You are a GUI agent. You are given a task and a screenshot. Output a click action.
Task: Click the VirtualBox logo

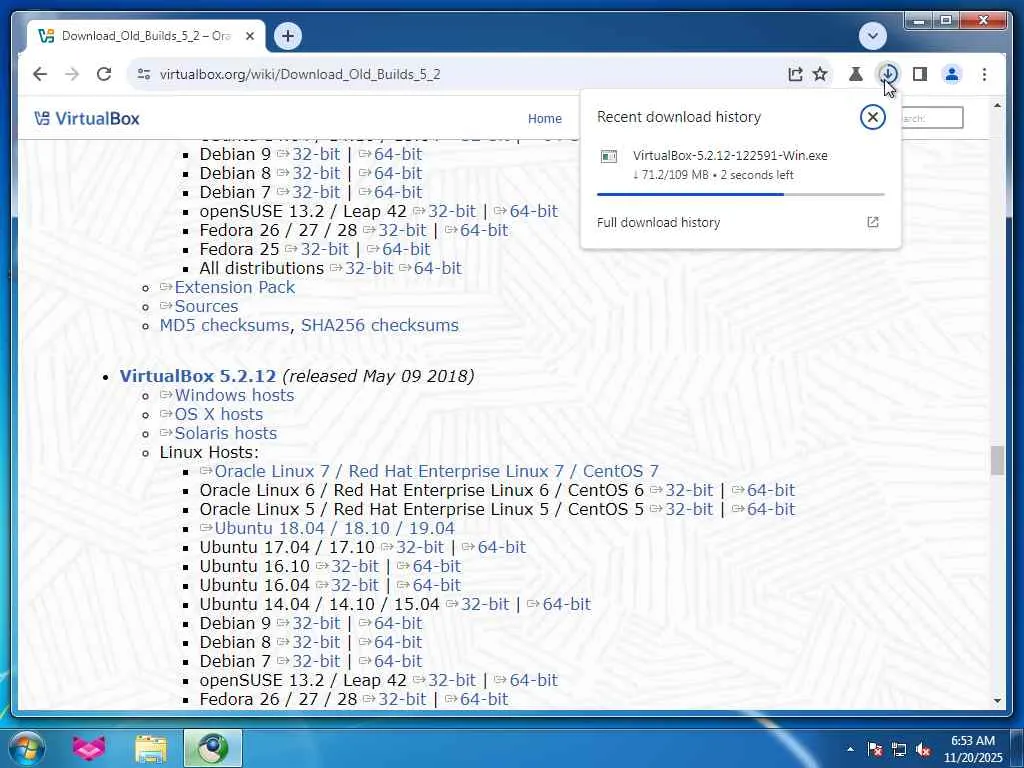(x=87, y=118)
